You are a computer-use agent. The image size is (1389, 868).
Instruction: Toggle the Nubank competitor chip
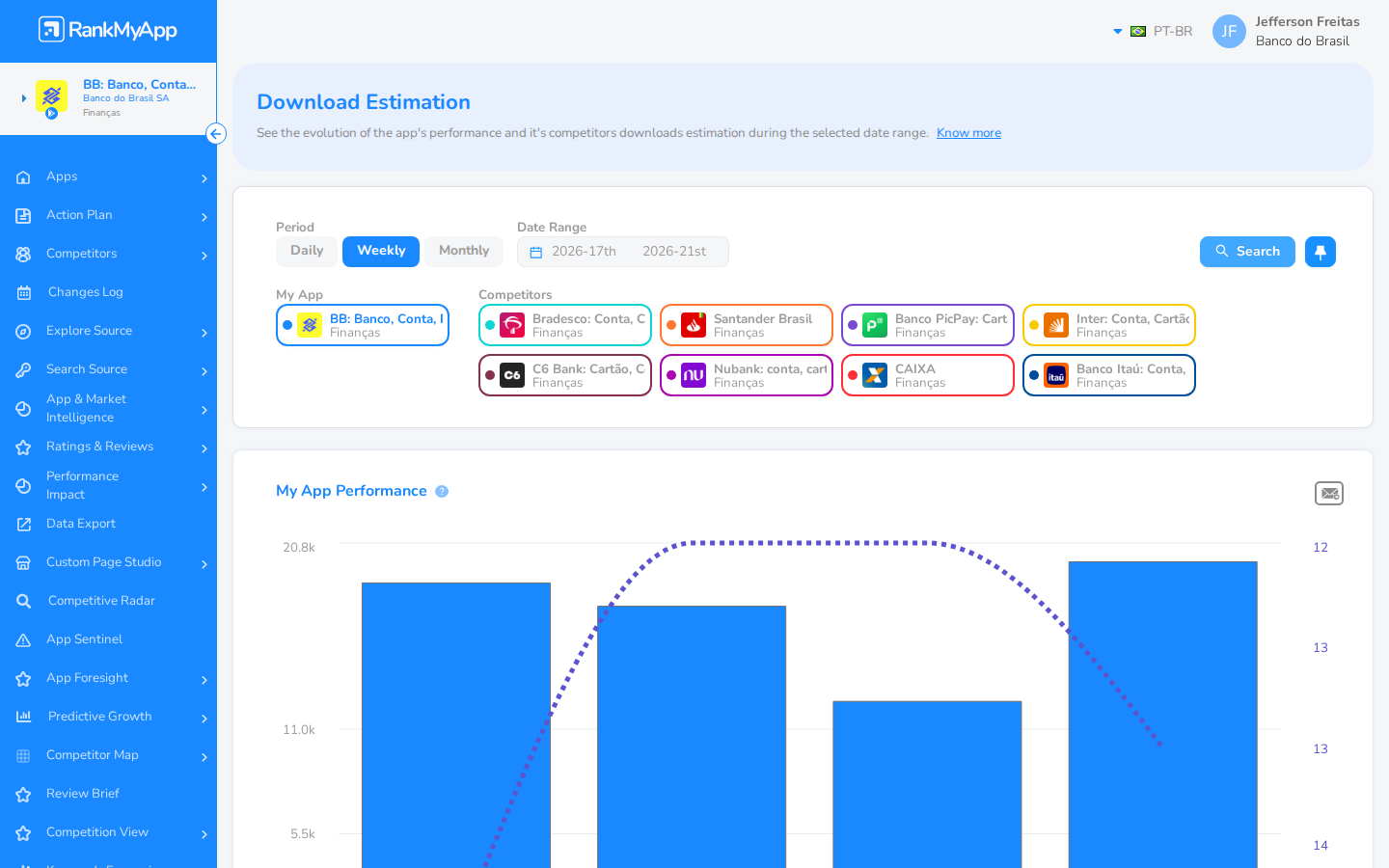tap(747, 375)
